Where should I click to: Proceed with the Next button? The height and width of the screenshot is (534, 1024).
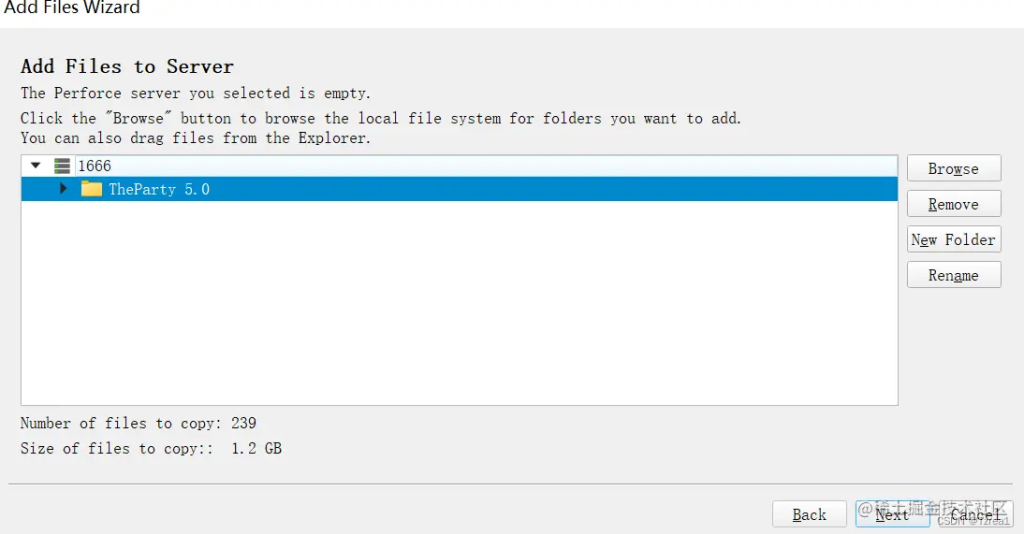pyautogui.click(x=892, y=514)
